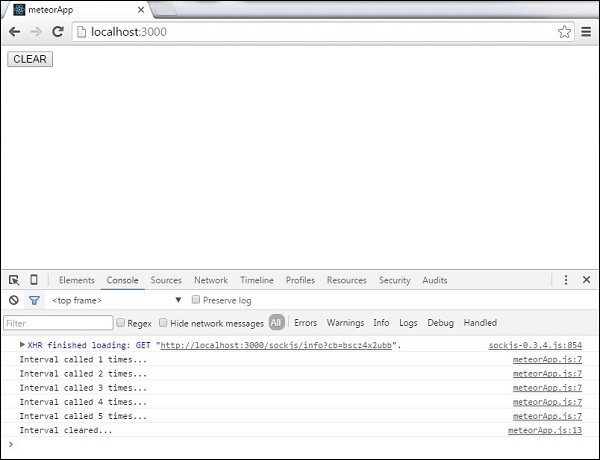Activate the inspect element magnifier tool
This screenshot has height=460, width=600.
coord(14,281)
